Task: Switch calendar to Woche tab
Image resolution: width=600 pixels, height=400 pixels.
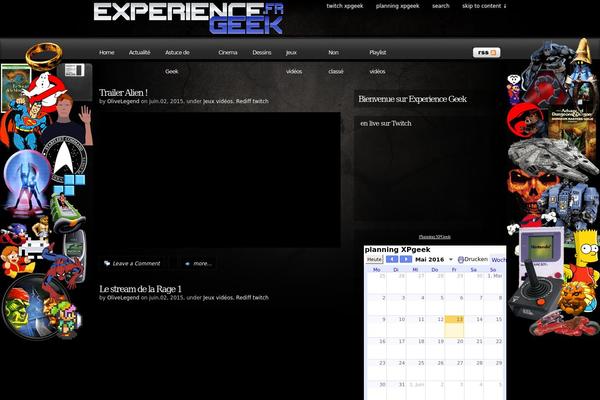Action: 498,260
